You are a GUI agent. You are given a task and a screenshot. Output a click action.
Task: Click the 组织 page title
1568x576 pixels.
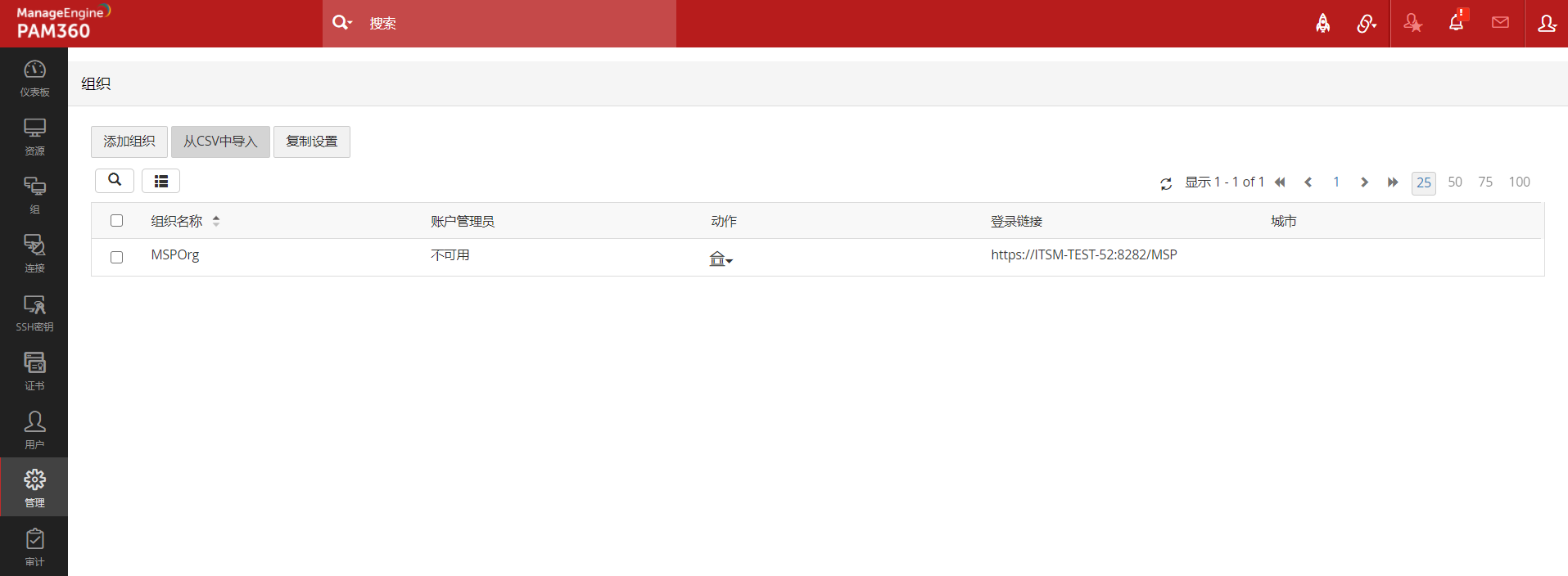[96, 83]
